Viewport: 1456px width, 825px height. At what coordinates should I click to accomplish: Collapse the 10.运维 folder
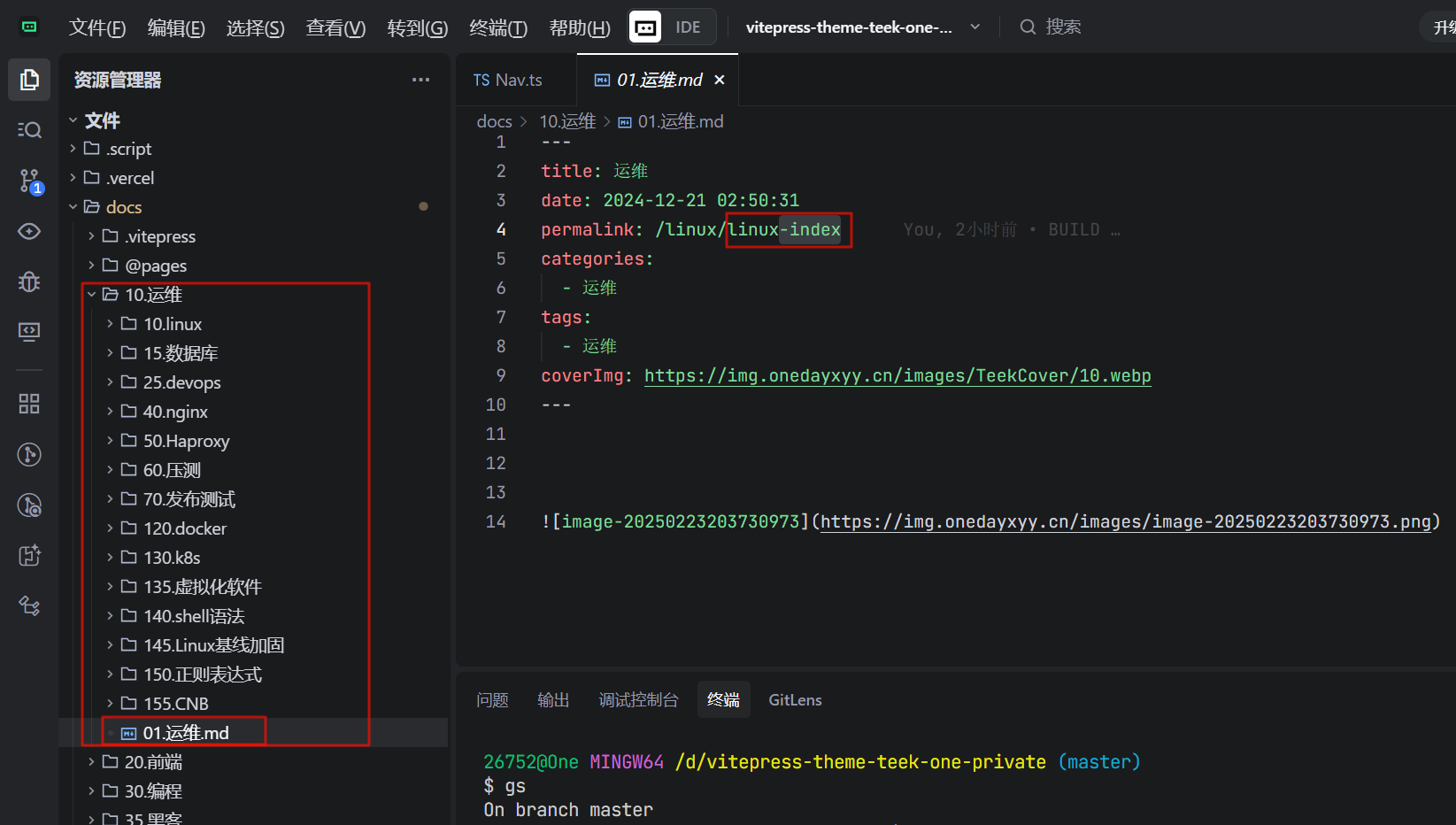coord(91,295)
